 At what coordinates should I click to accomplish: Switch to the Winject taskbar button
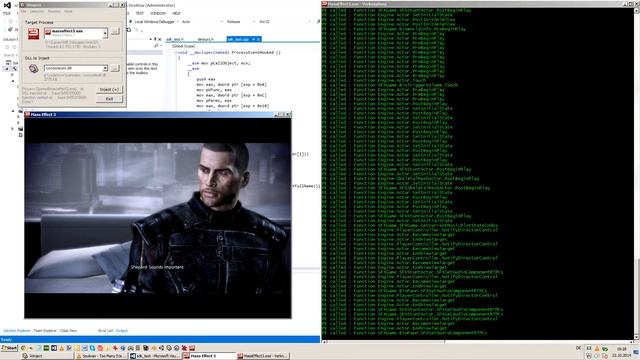(x=47, y=356)
